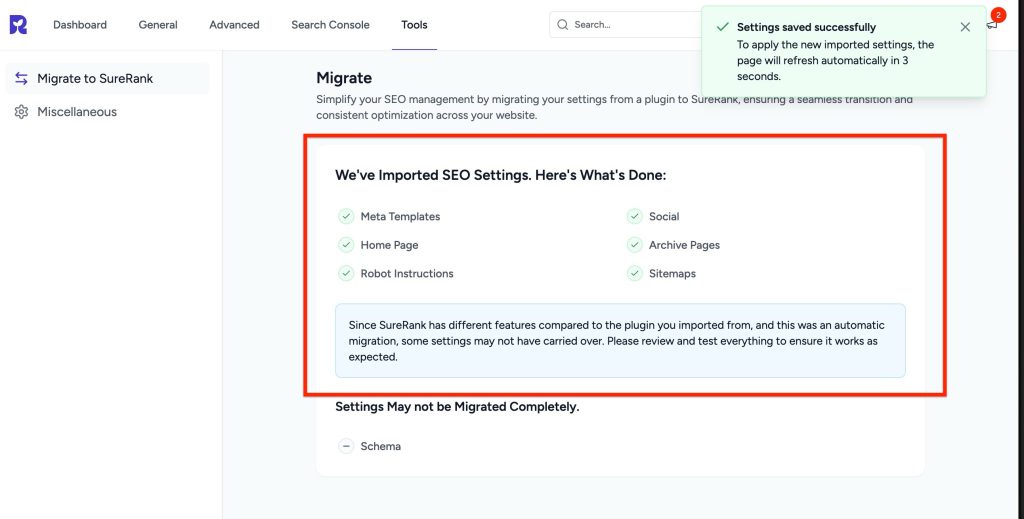Open the Dashboard tab
1024x519 pixels.
click(x=80, y=25)
